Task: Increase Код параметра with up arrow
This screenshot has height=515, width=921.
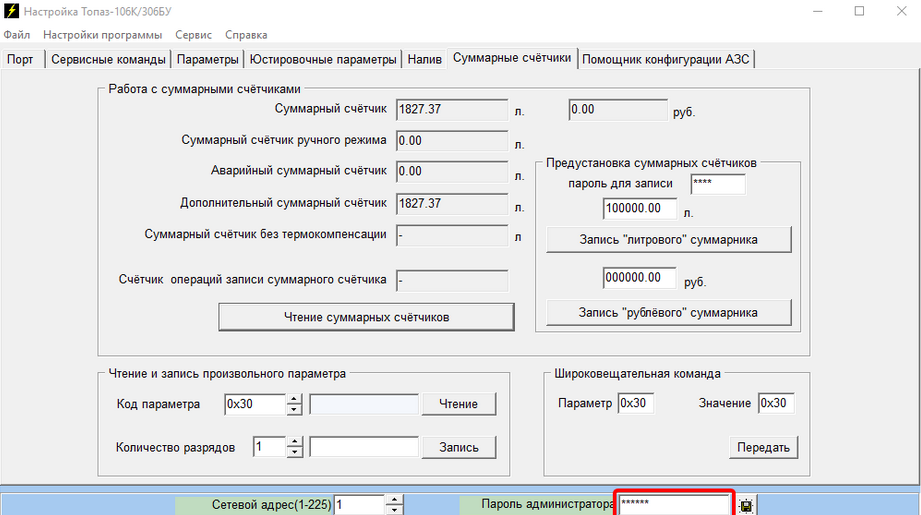Action: pyautogui.click(x=294, y=399)
